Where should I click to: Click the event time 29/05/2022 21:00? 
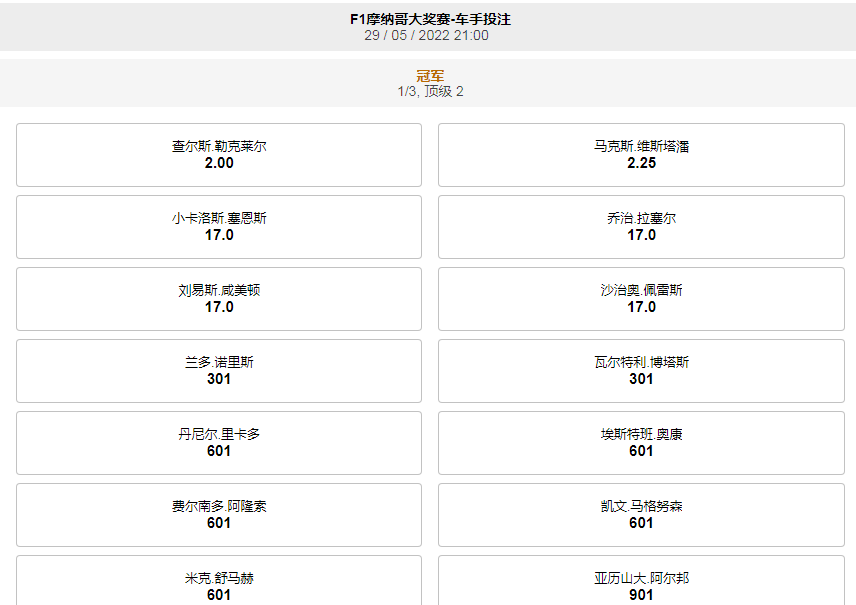point(428,34)
